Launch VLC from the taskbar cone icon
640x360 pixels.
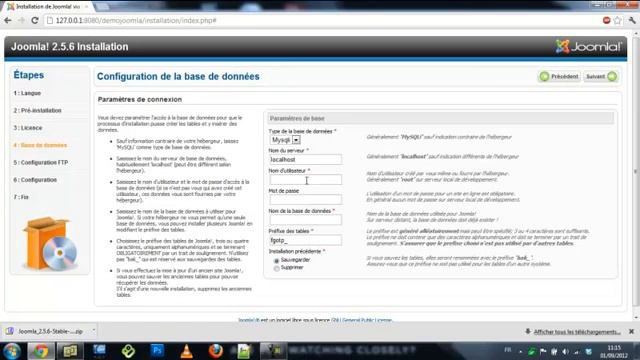coord(187,351)
